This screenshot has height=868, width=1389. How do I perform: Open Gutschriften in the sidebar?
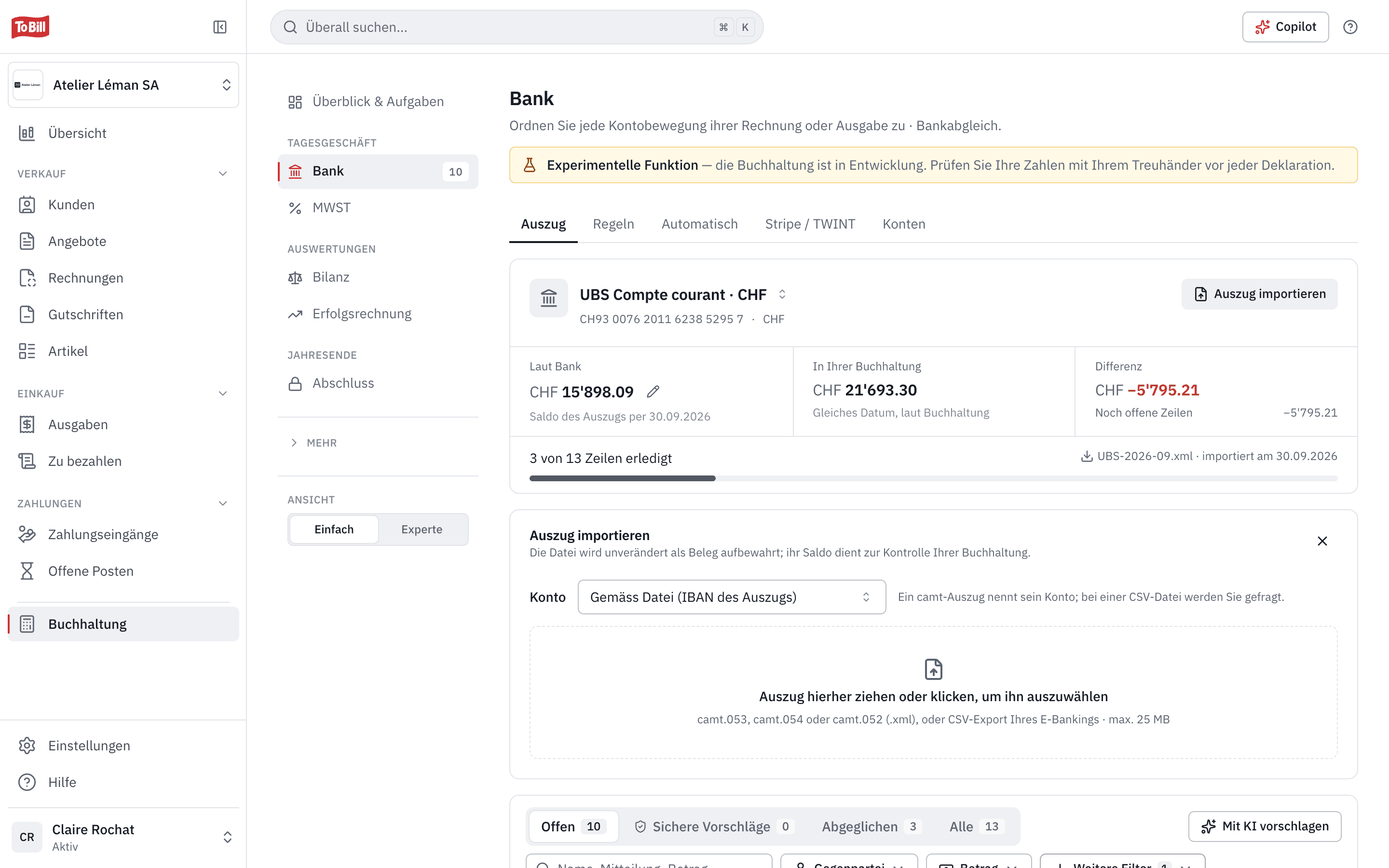point(123,314)
